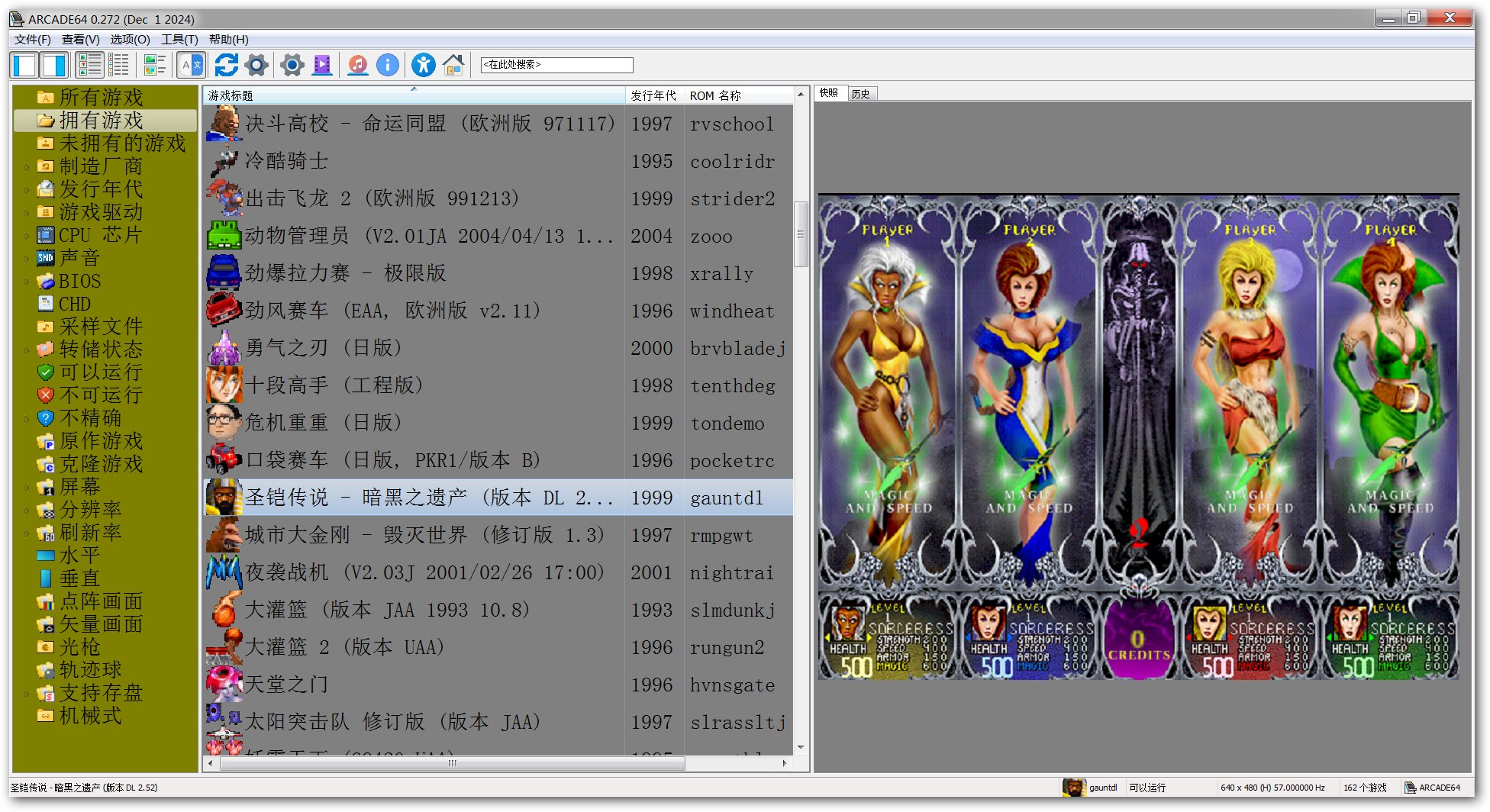Click the 水平 orientation icon
This screenshot has width=1490, height=812.
pyautogui.click(x=46, y=556)
